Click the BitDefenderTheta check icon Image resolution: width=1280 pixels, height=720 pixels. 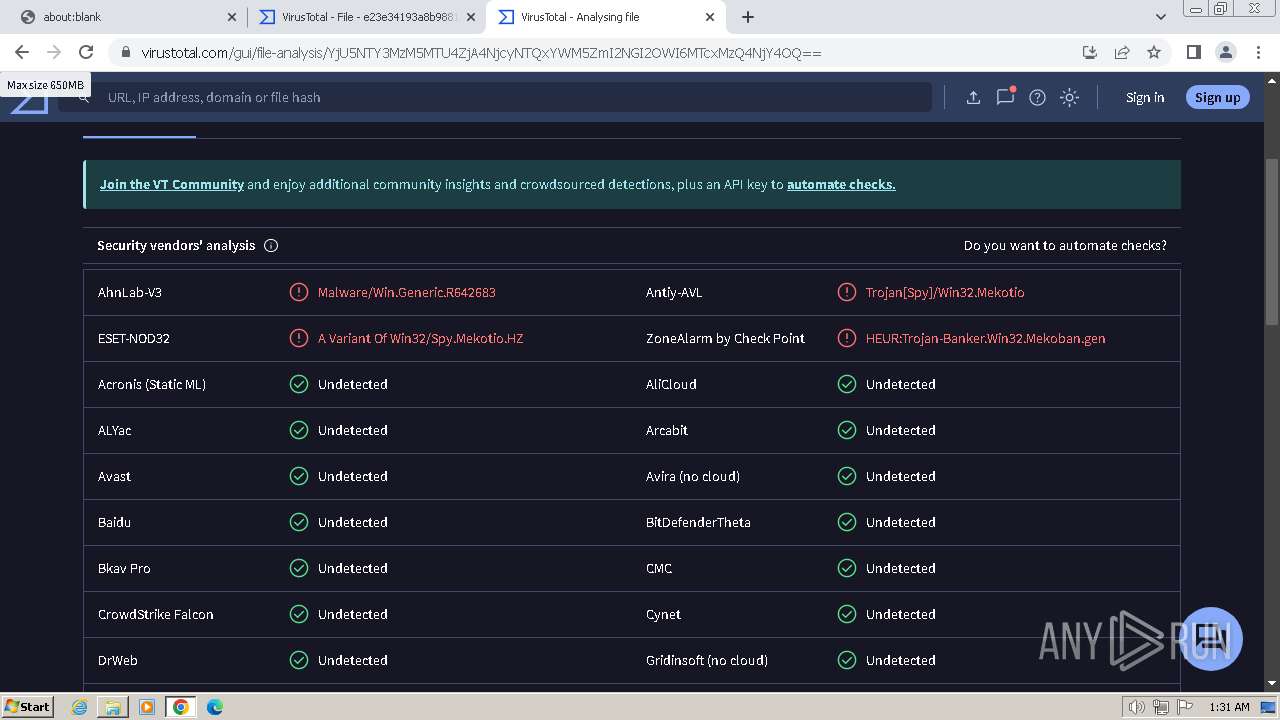(x=846, y=522)
